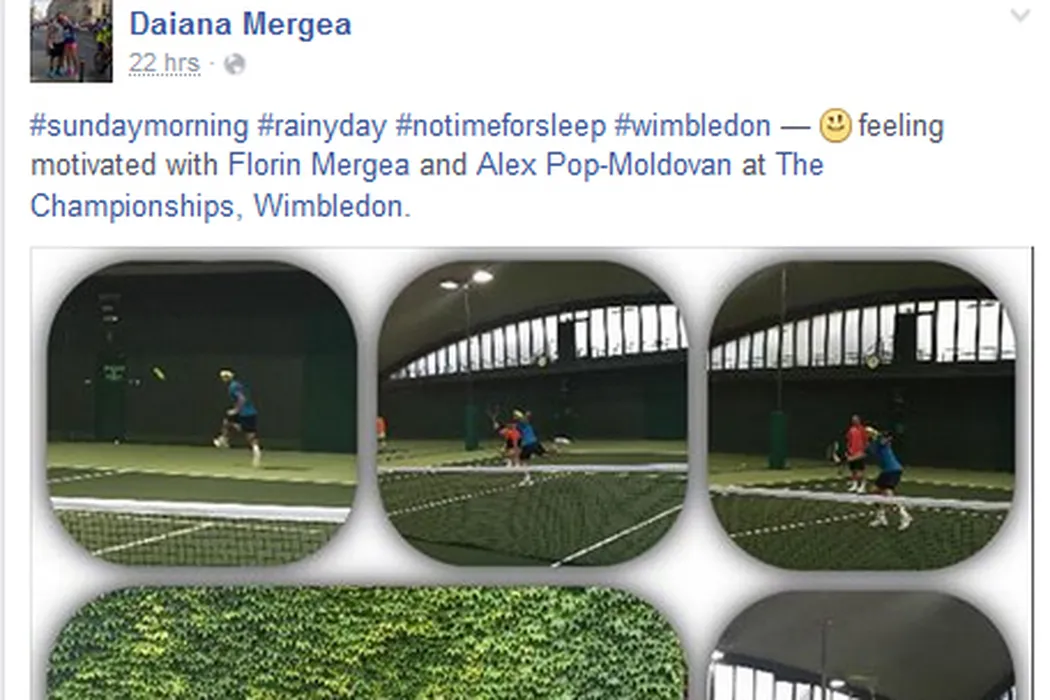Click the #notimeforsleep hashtag
The height and width of the screenshot is (700, 1050).
(x=501, y=127)
